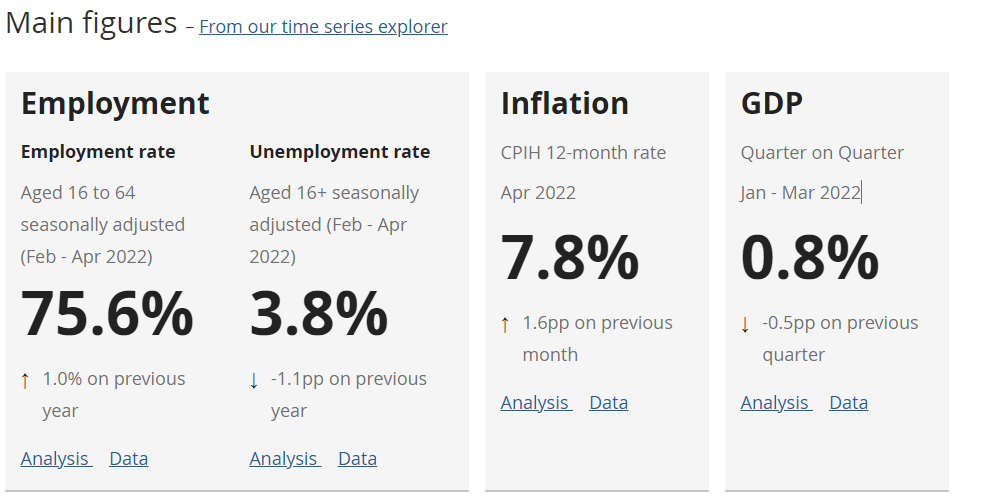The height and width of the screenshot is (499, 993).
Task: Click the Jan - Mar 2022 GDP period text
Action: 800,193
